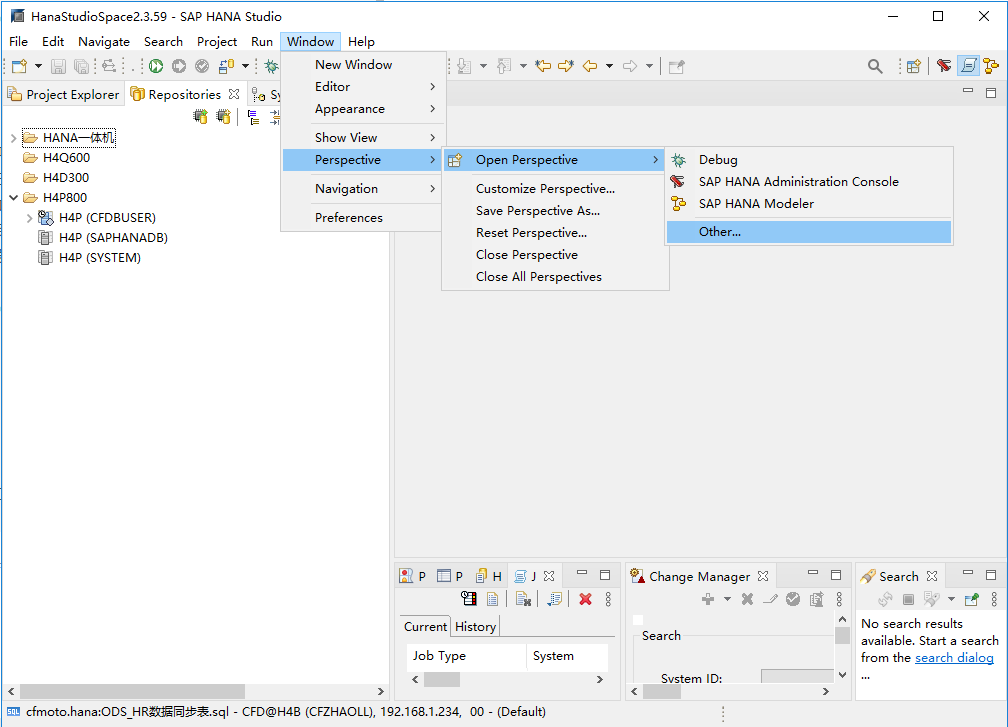The height and width of the screenshot is (727, 1008).
Task: Click the Debug bug icon in toolbar
Action: (x=271, y=66)
